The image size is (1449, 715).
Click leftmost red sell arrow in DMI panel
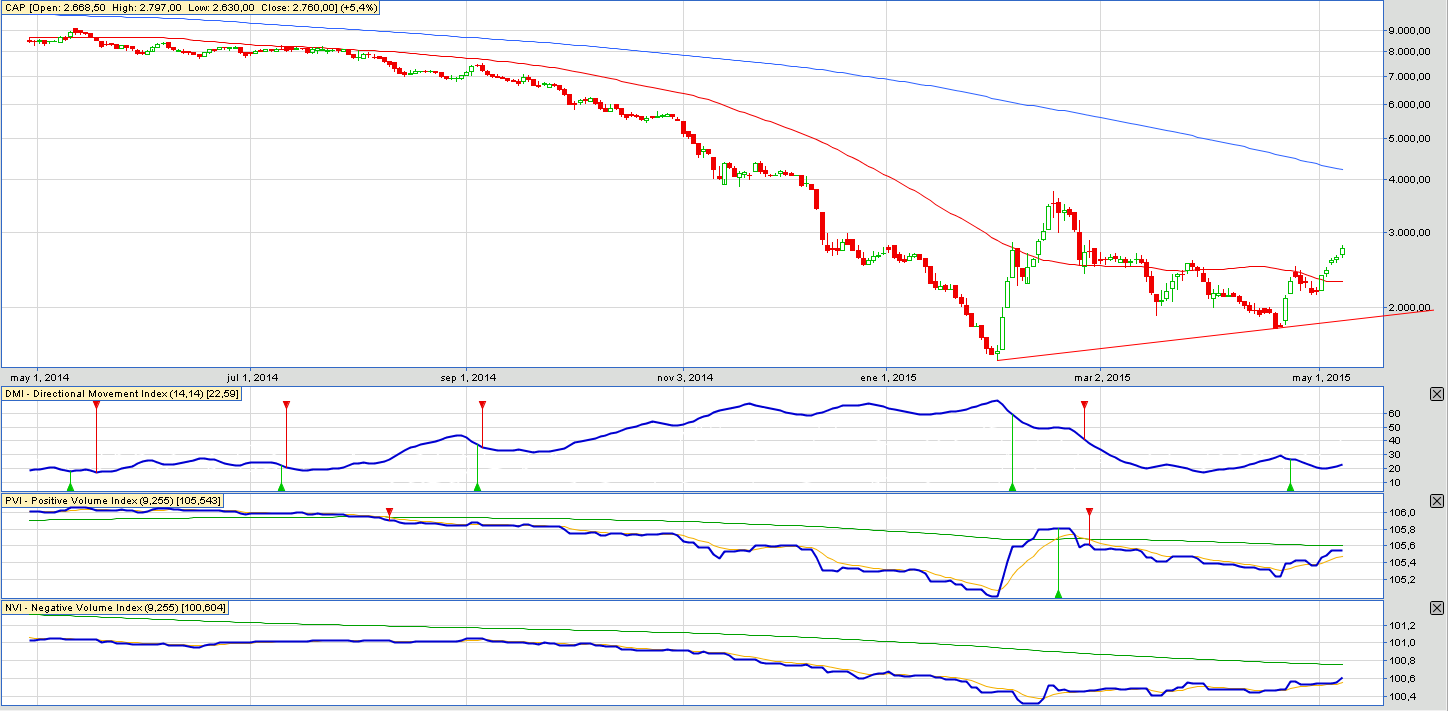(96, 405)
